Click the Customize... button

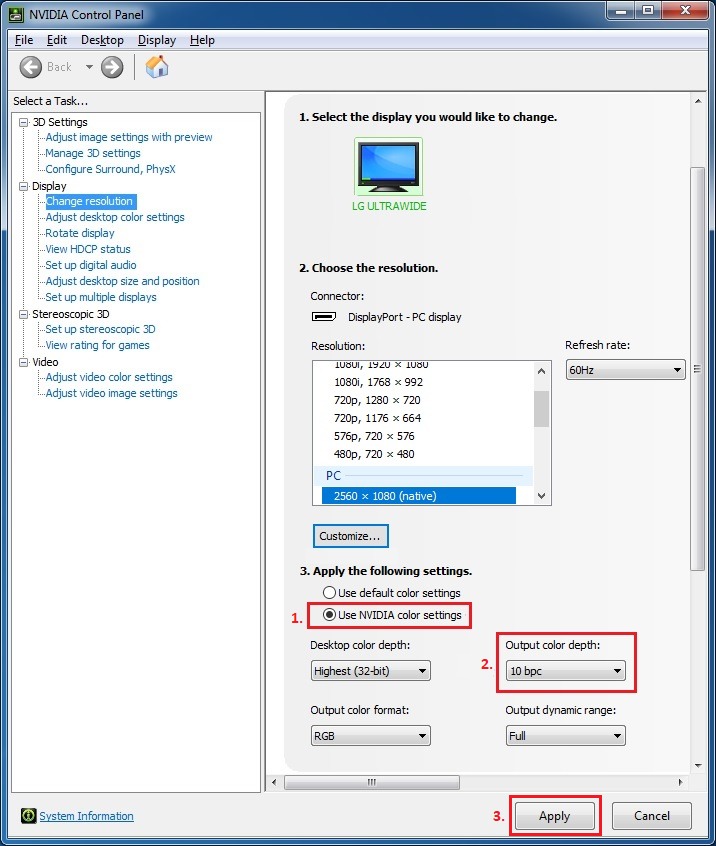350,536
